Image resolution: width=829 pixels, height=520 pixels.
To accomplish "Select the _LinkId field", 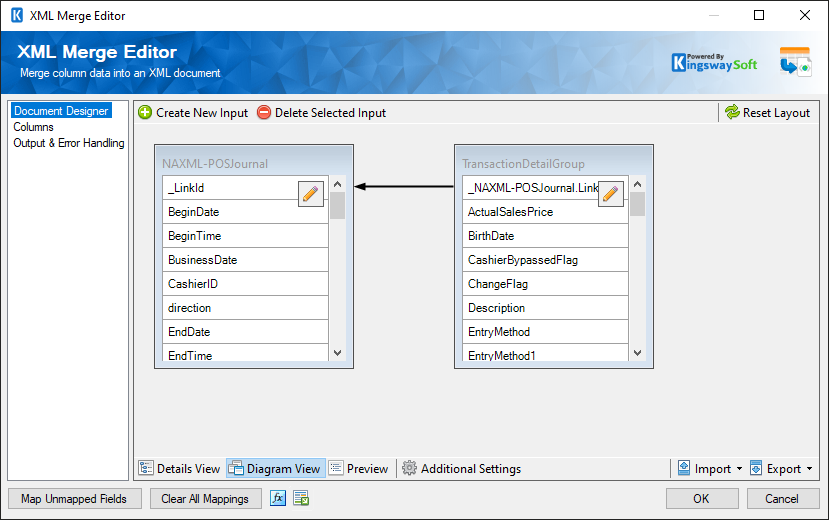I will tap(245, 188).
